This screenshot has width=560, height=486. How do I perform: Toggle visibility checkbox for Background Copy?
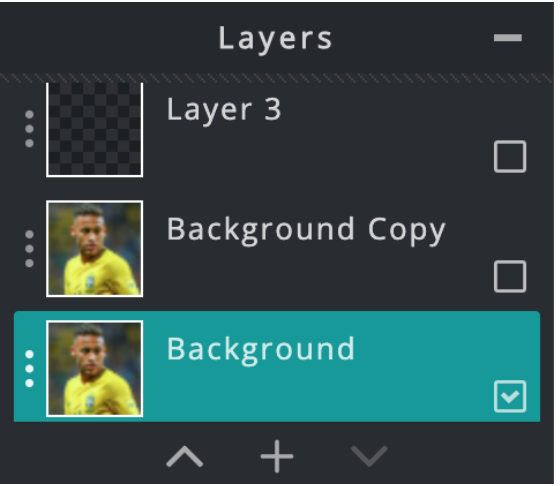click(x=510, y=276)
